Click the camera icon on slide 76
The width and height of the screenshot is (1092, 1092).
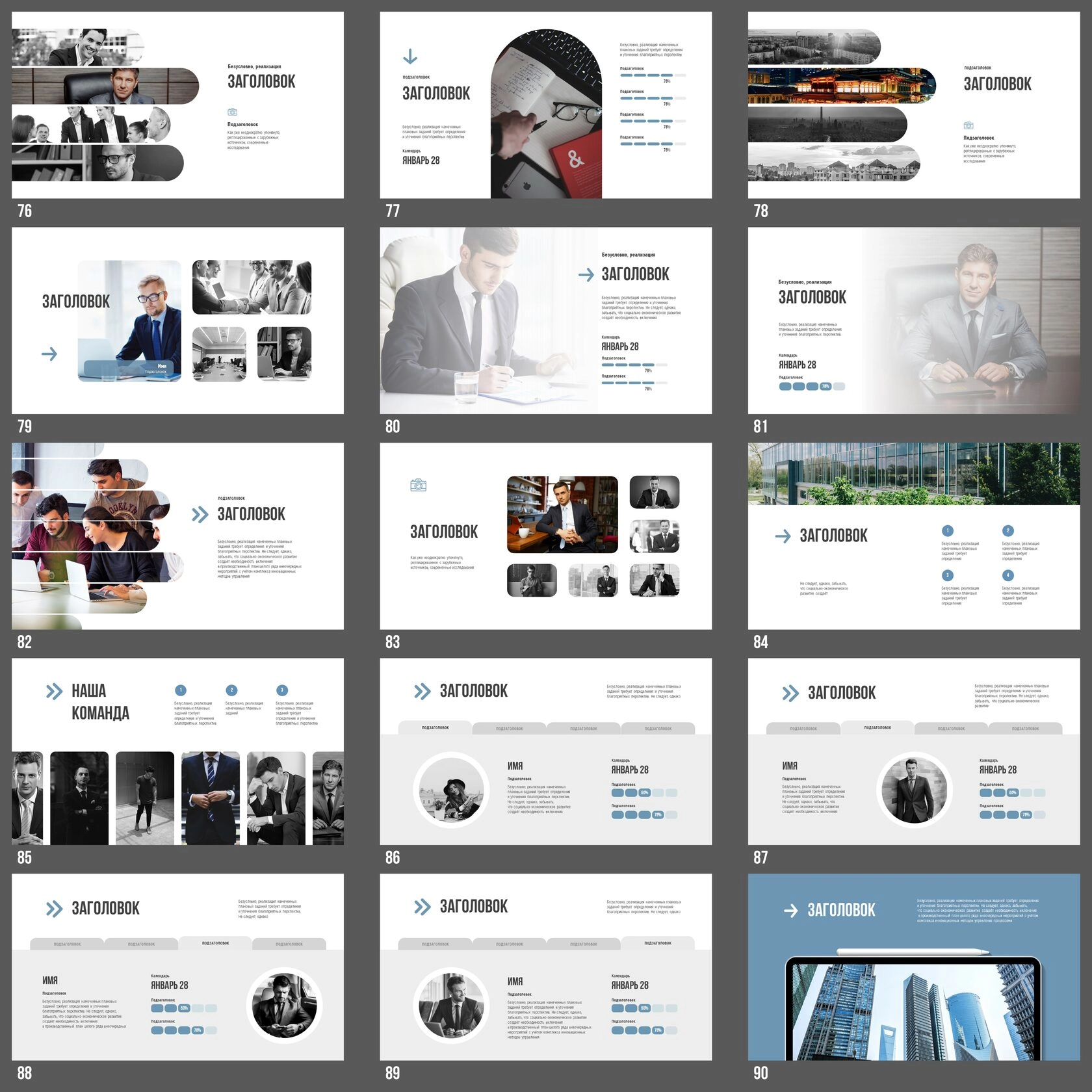232,112
